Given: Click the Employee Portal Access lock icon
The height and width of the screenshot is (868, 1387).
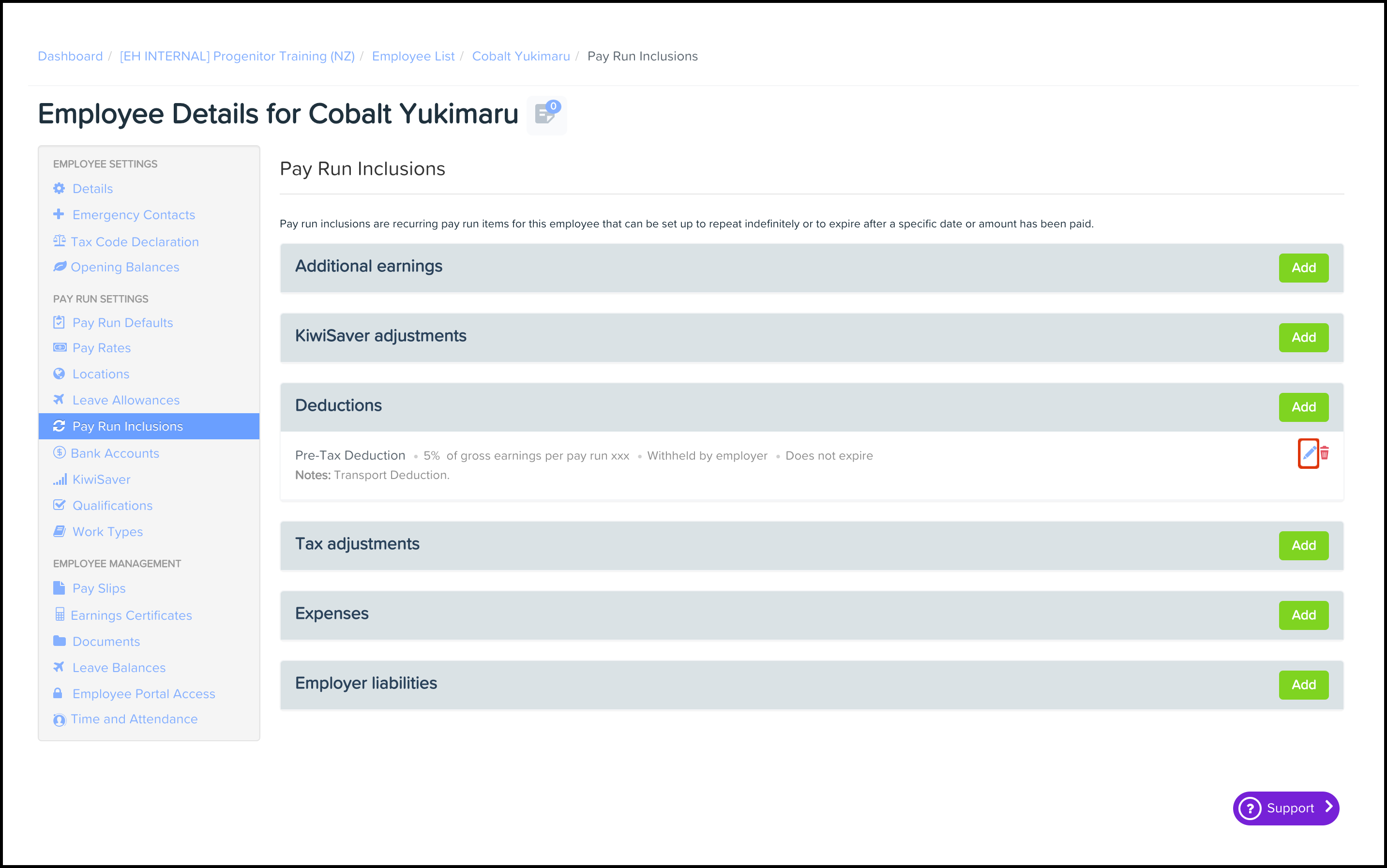Looking at the screenshot, I should 58,693.
